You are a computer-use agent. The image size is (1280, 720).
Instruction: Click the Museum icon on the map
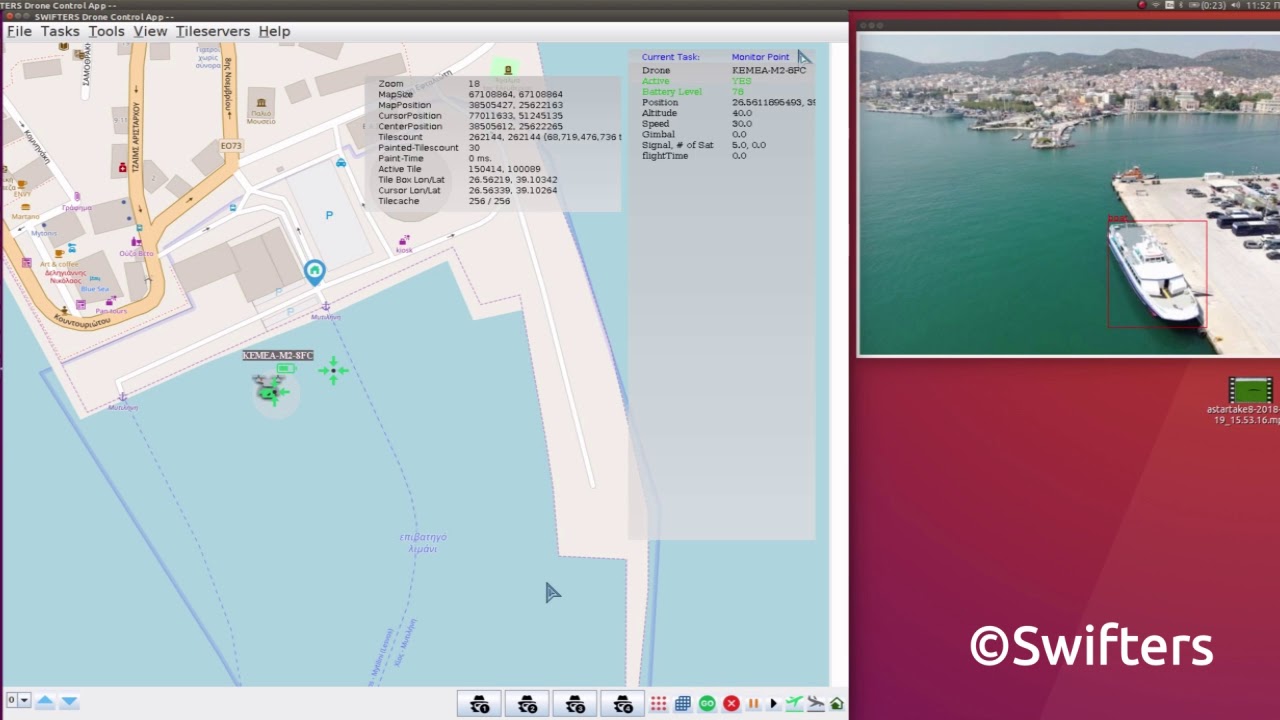click(x=261, y=103)
